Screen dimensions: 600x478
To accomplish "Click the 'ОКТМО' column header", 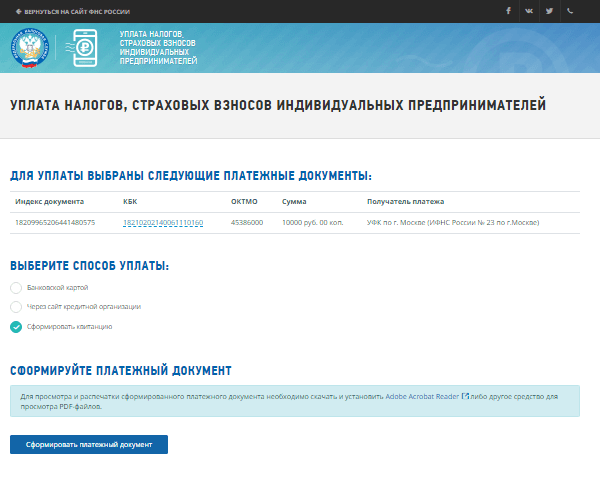I will [x=244, y=201].
